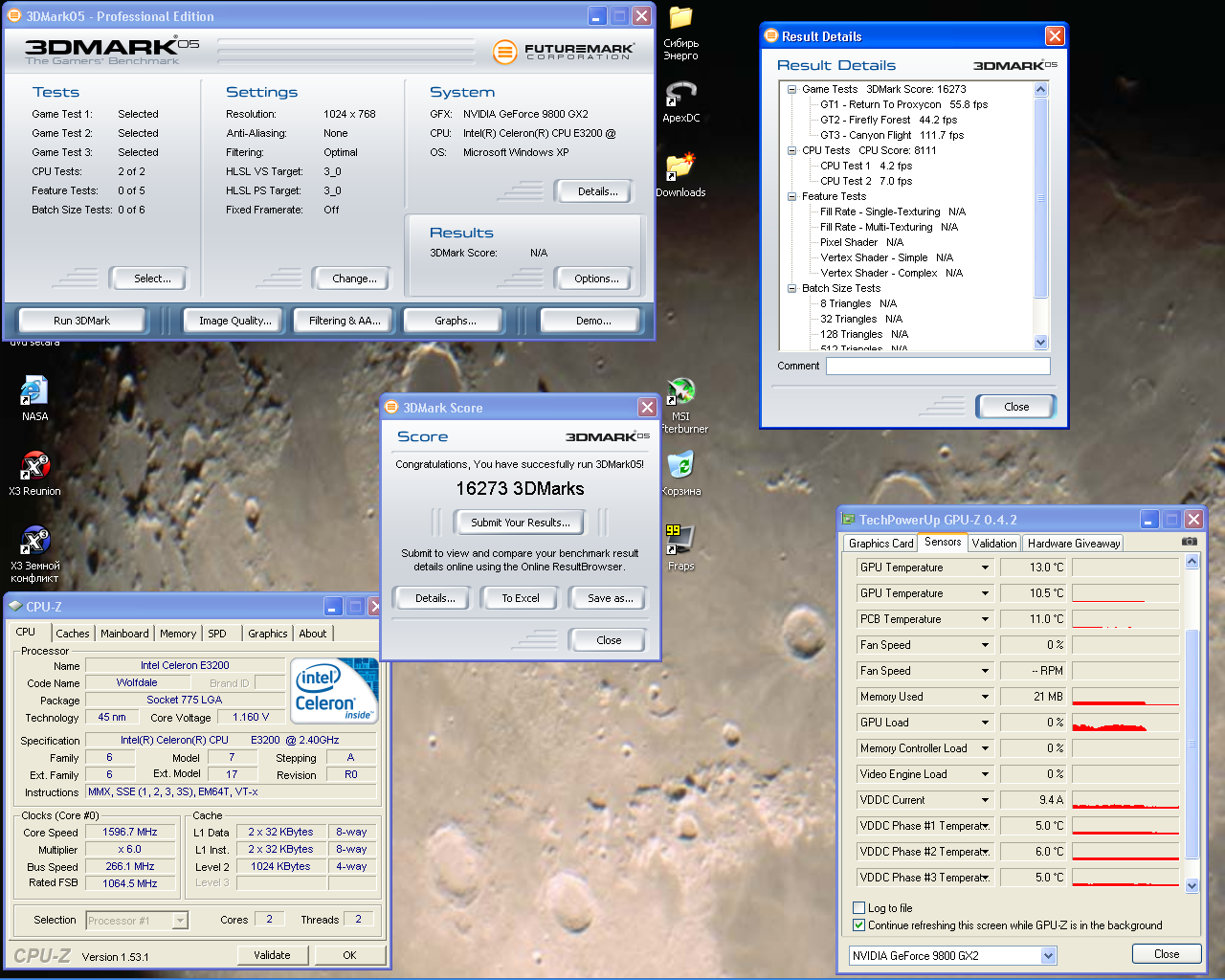The width and height of the screenshot is (1225, 980).
Task: Collapse the CPU Tests tree node
Action: [x=791, y=150]
